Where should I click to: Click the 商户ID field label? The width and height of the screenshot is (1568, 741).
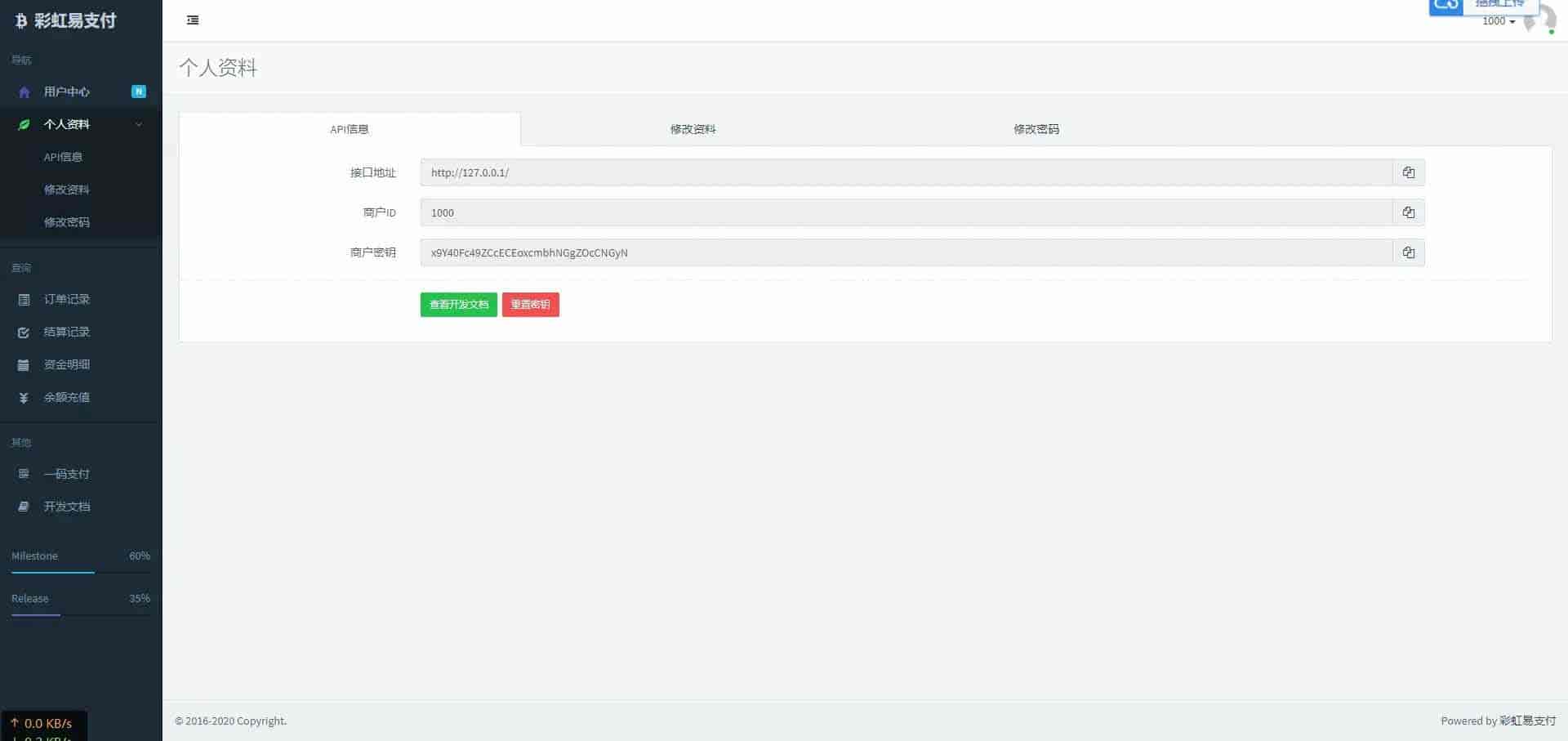coord(380,212)
